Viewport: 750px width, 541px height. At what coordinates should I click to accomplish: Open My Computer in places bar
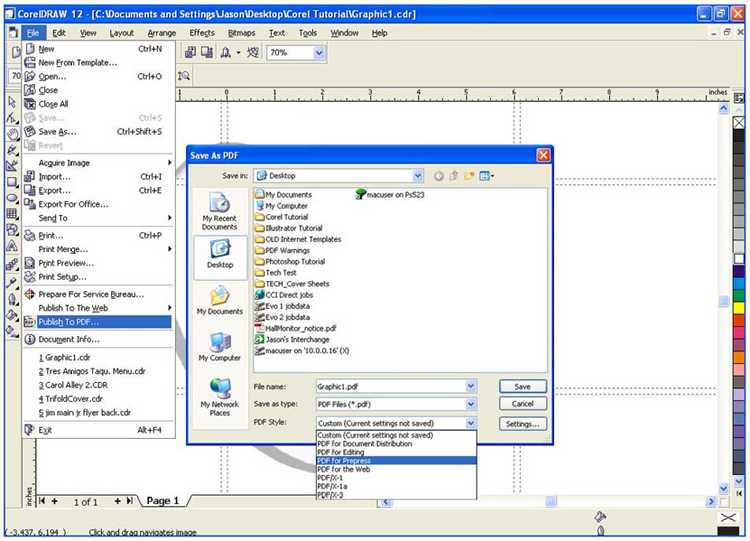[x=220, y=347]
